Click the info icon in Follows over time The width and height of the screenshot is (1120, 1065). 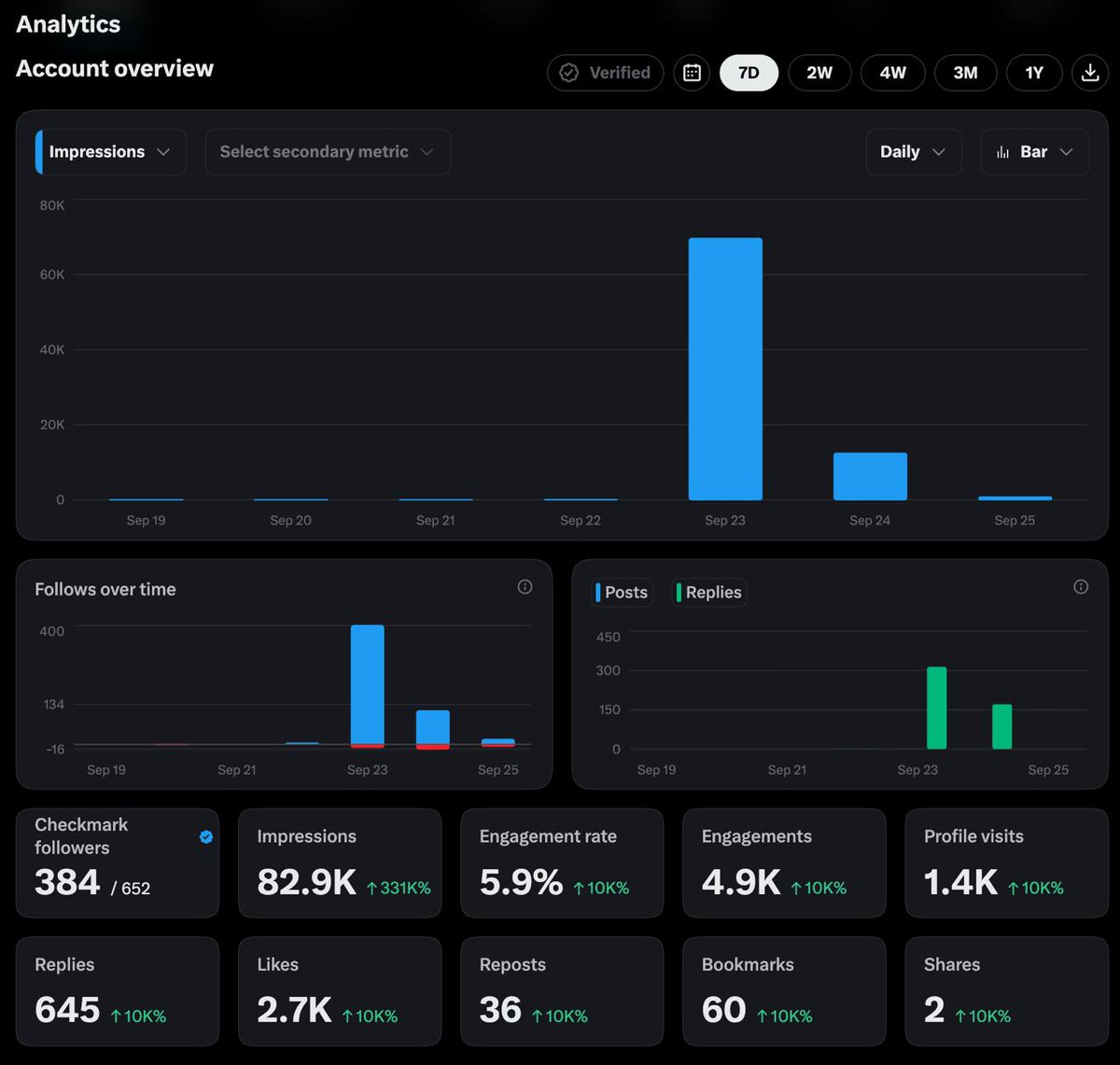pos(525,587)
